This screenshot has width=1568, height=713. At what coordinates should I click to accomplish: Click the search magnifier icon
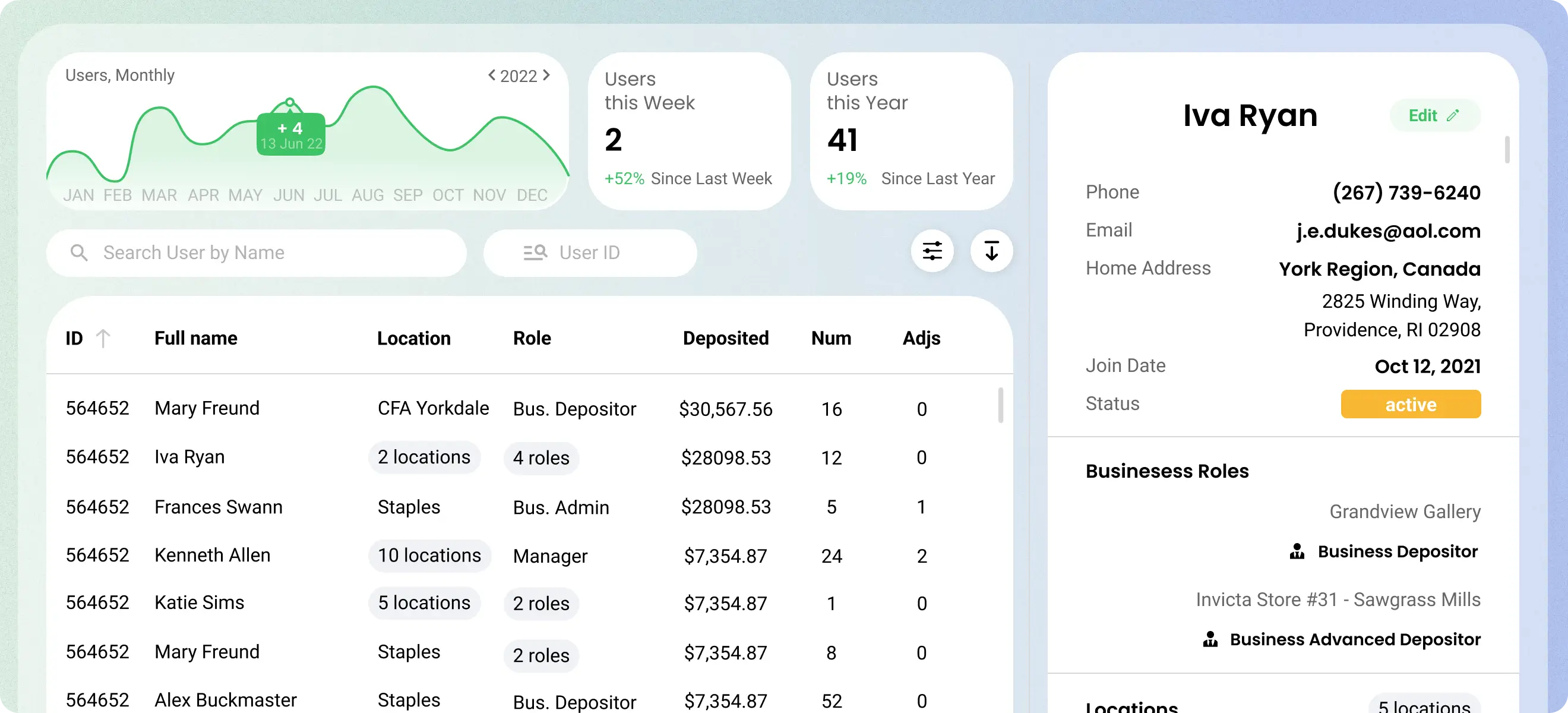click(79, 253)
